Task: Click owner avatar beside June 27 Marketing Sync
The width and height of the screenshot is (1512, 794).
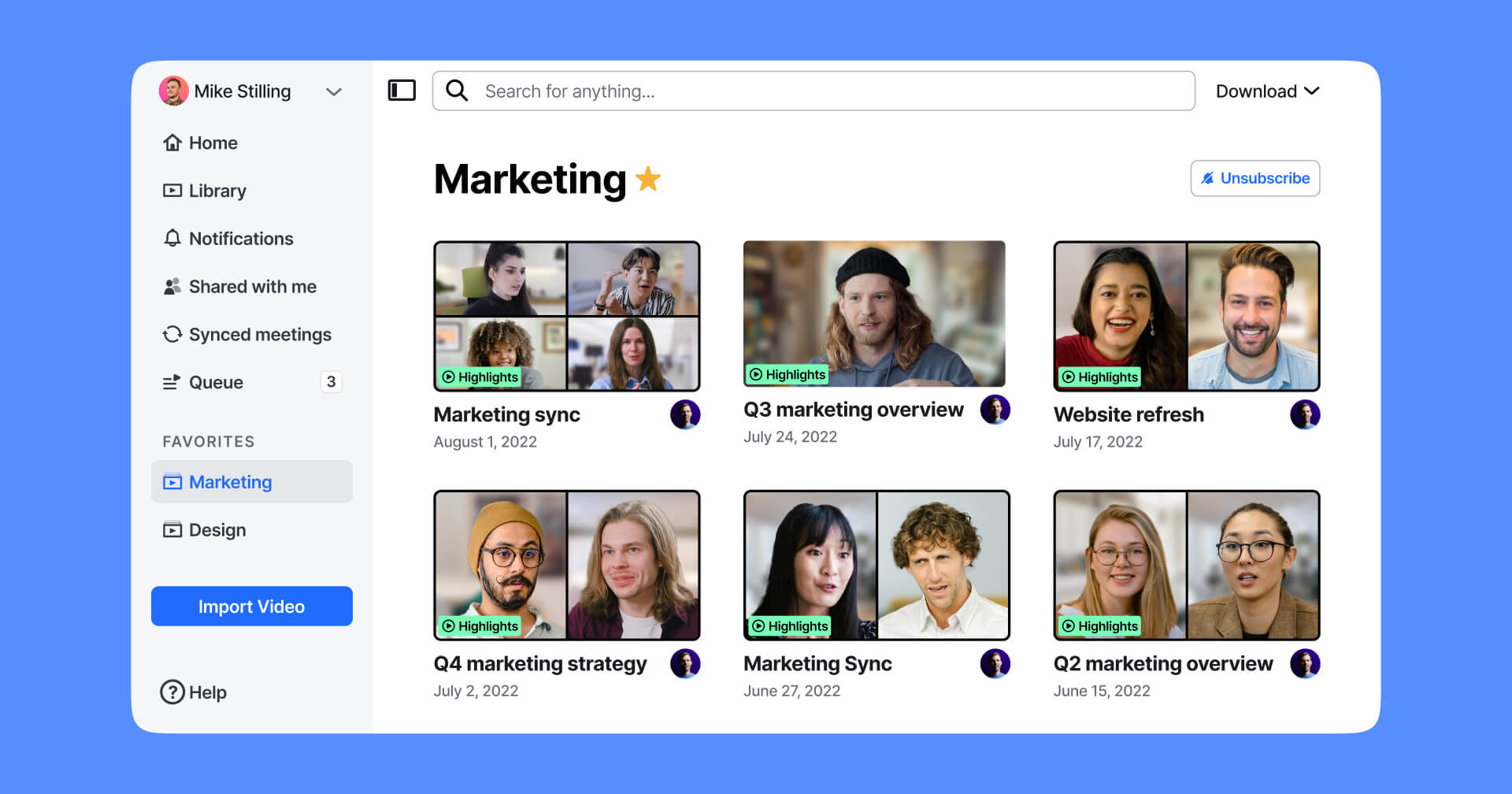Action: coord(995,663)
